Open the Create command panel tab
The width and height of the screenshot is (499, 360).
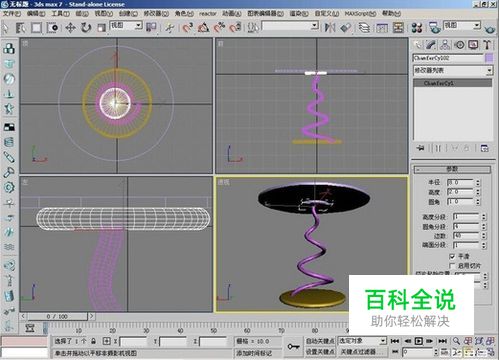[x=418, y=45]
